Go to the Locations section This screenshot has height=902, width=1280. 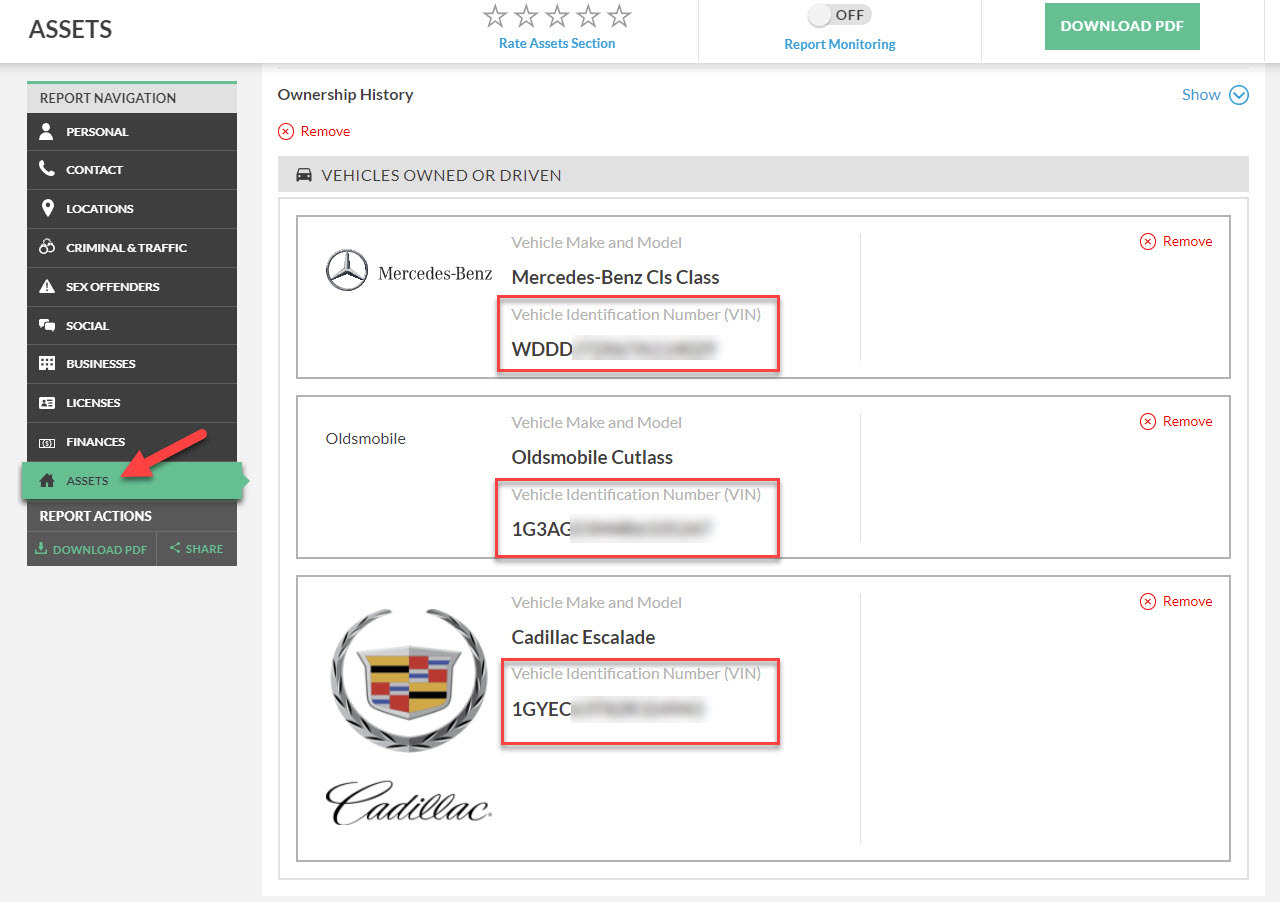click(132, 209)
